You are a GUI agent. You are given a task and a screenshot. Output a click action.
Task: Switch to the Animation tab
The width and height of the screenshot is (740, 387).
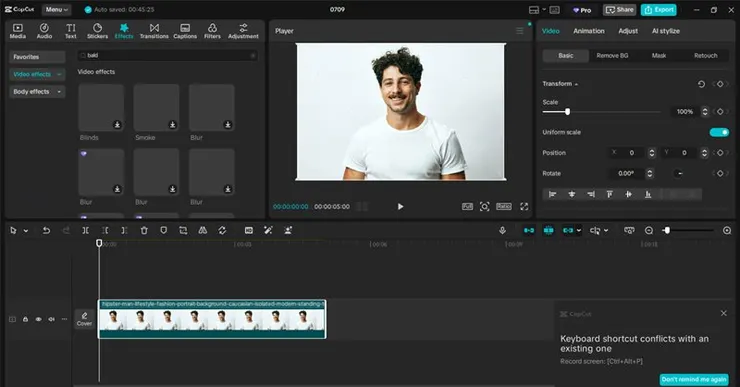pos(589,31)
